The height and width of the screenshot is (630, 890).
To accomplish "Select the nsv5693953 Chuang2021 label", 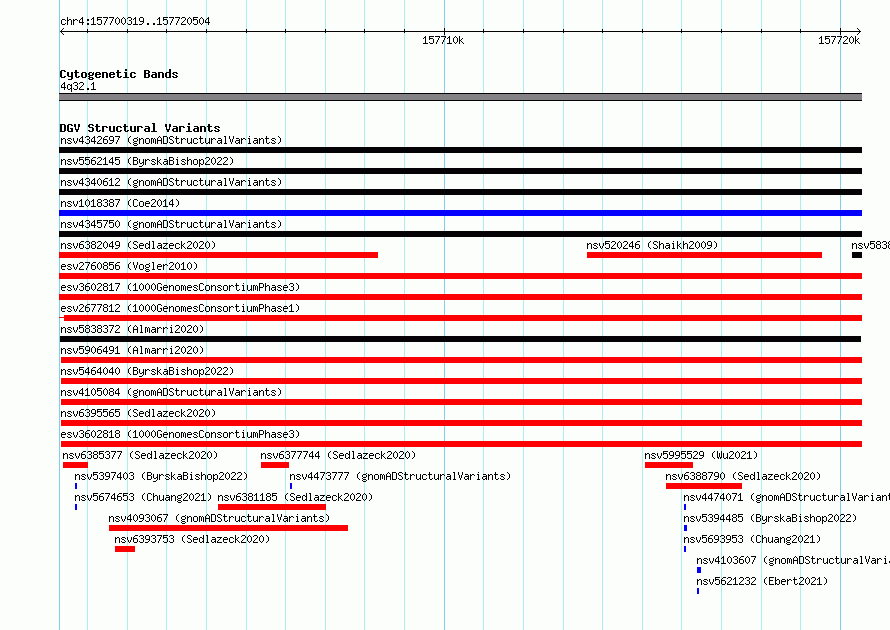I will tap(752, 539).
